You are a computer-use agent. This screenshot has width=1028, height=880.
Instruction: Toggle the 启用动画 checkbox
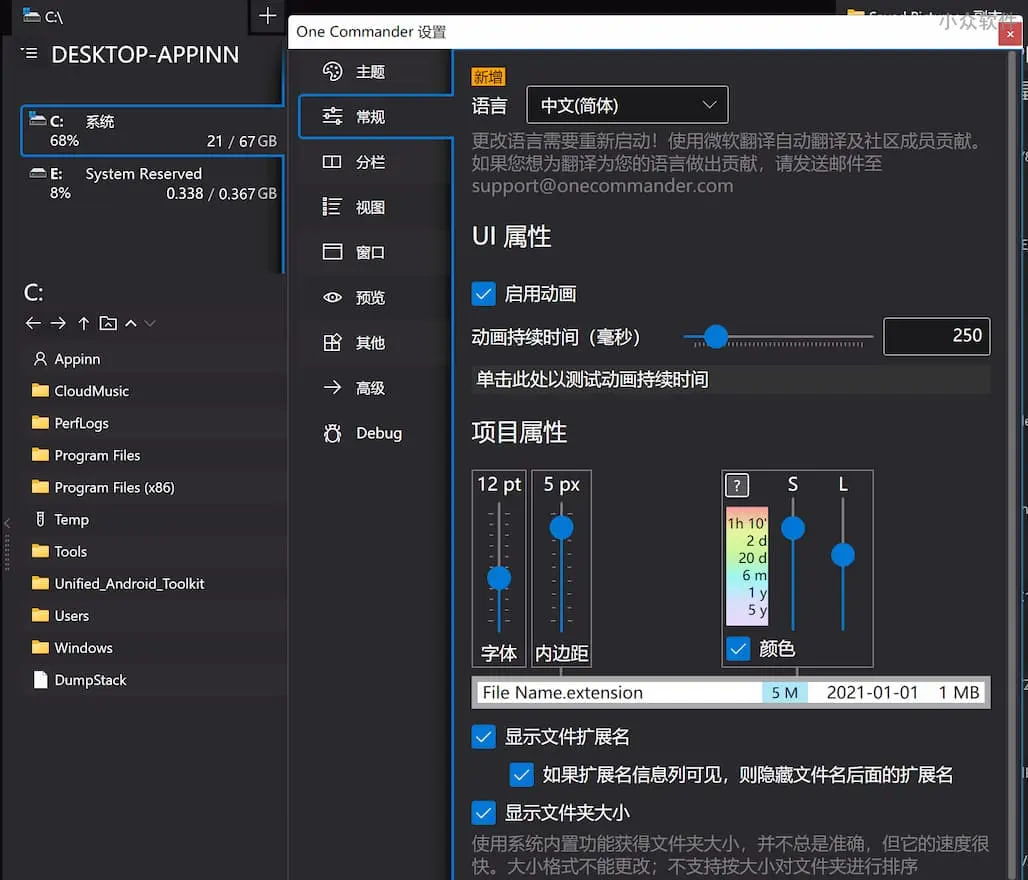(x=483, y=294)
